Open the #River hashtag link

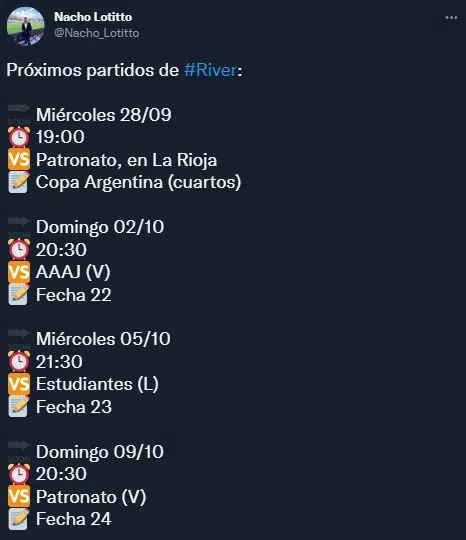click(210, 70)
